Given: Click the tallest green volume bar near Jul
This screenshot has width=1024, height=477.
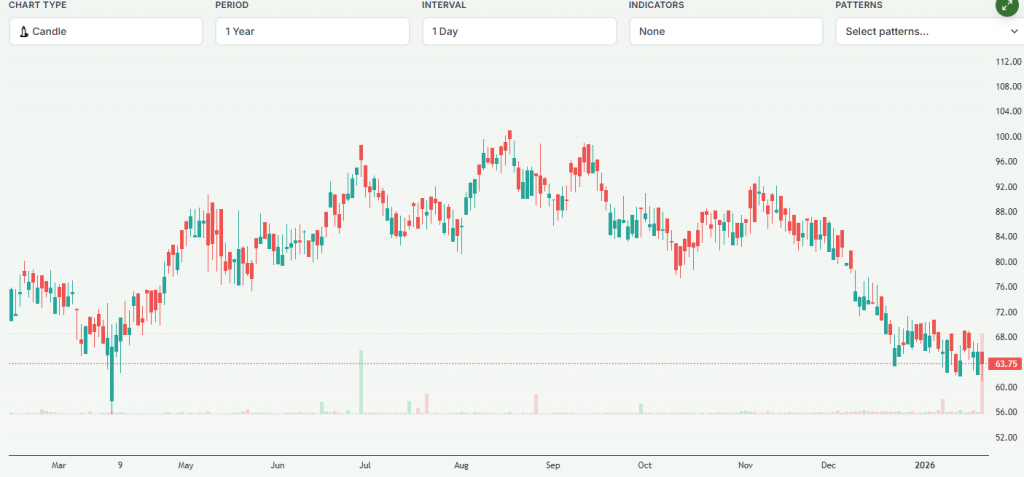Looking at the screenshot, I should point(360,382).
